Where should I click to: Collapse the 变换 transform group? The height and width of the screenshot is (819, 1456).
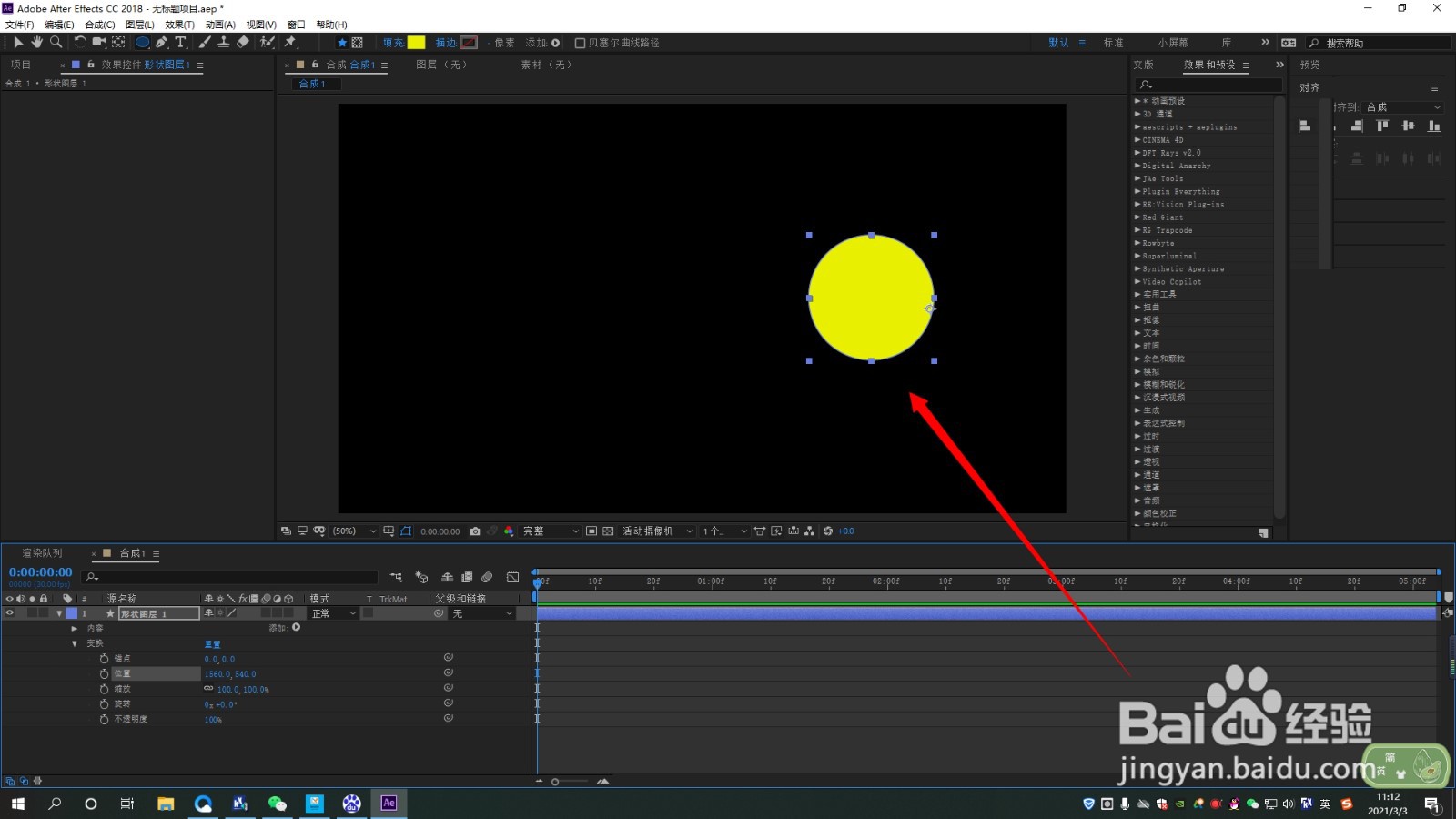coord(75,643)
